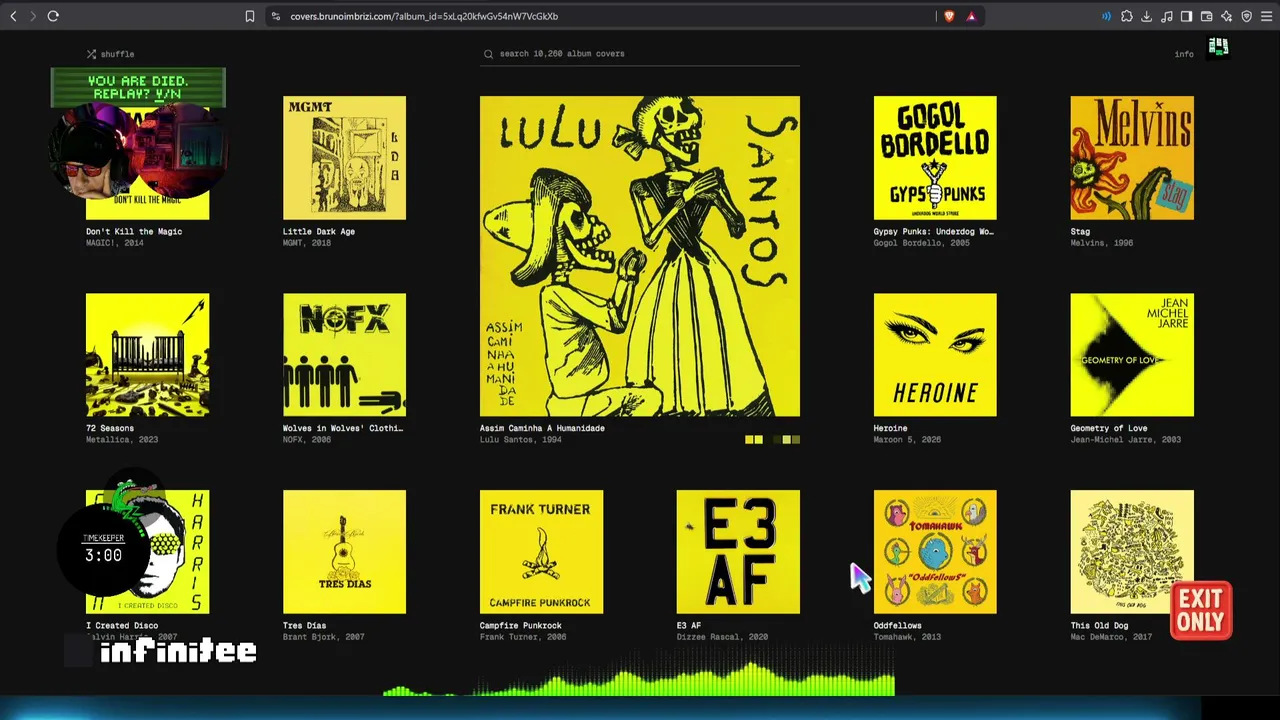The height and width of the screenshot is (720, 1280).
Task: Select the NOFX Wolves in Wolves' Clothing cover
Action: pyautogui.click(x=344, y=355)
